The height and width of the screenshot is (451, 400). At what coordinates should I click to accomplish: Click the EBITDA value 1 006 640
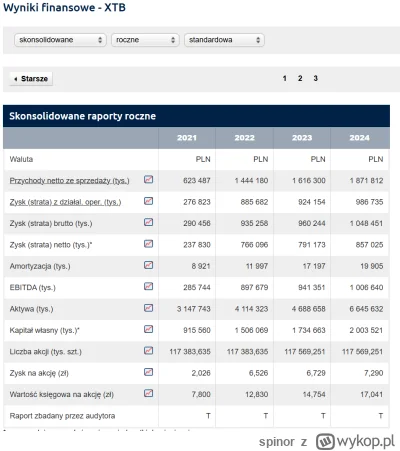coord(366,288)
